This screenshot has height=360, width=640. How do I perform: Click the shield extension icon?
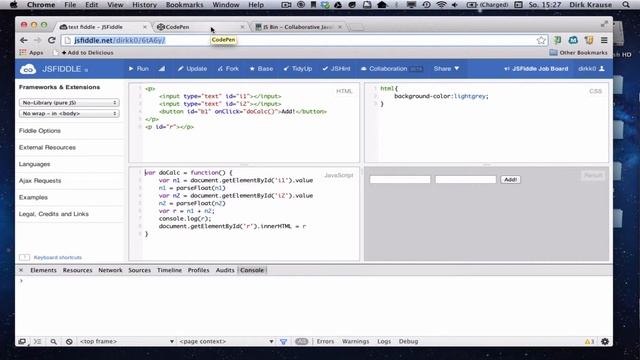pos(589,40)
